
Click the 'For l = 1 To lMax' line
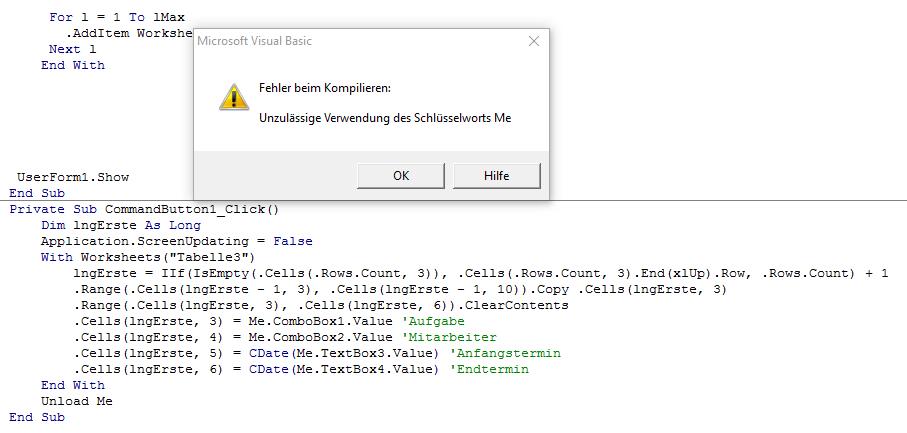tap(117, 17)
